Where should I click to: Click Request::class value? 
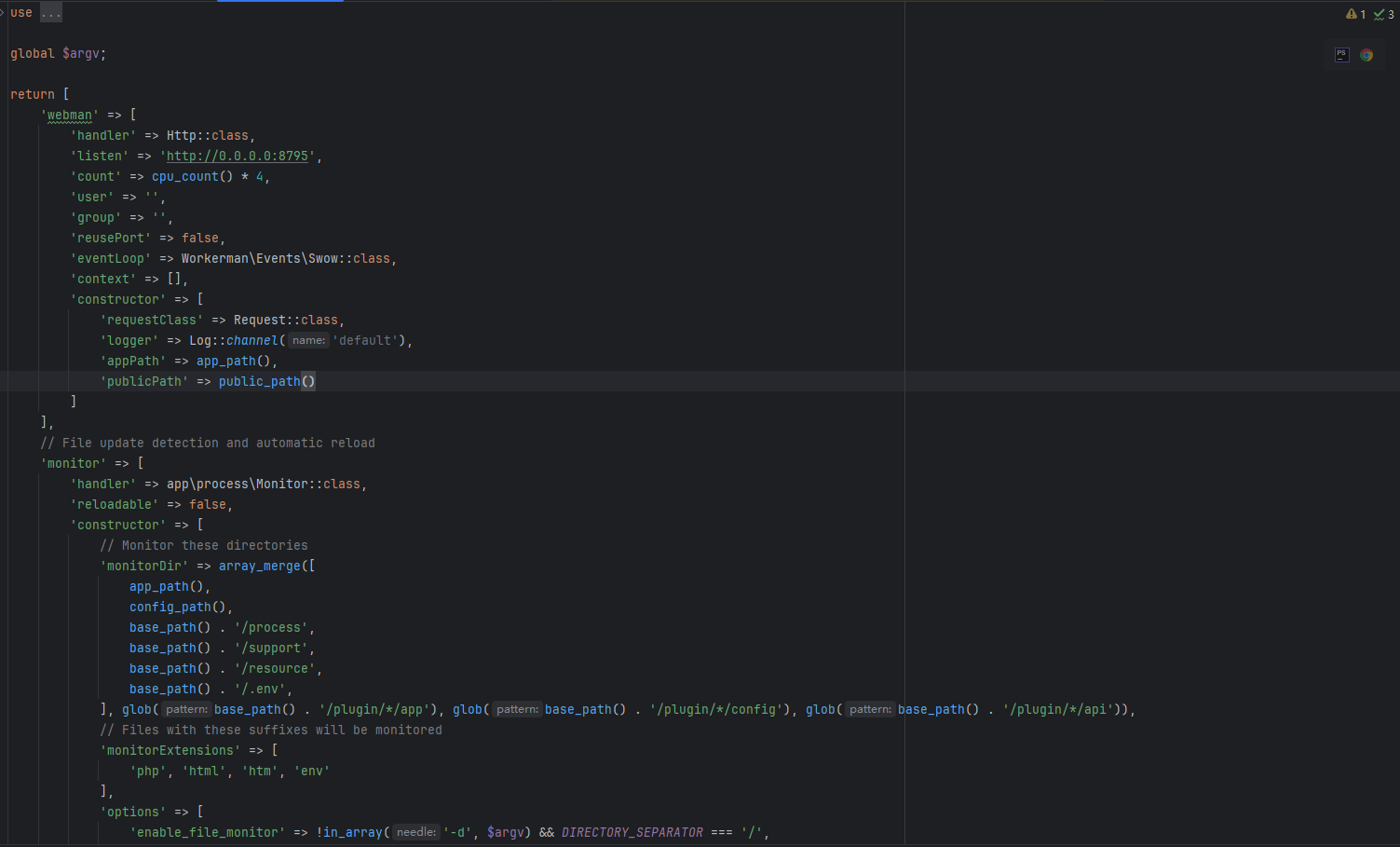[x=286, y=320]
